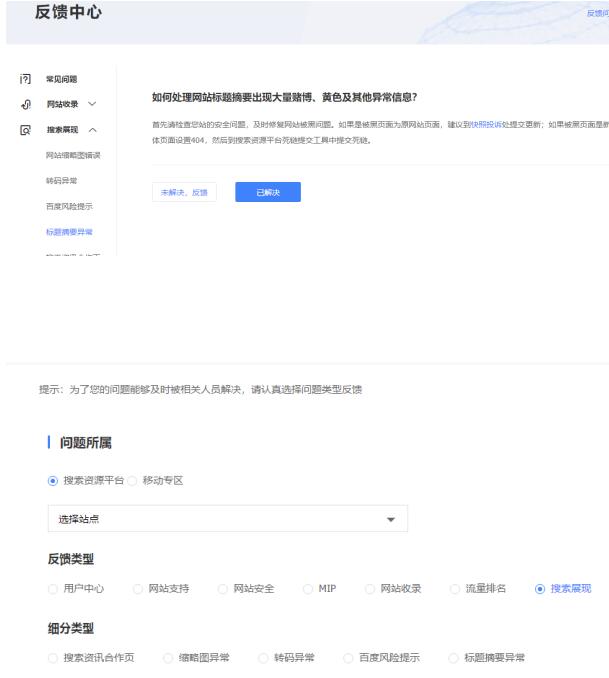Select the 搜索资源平台 radio option

[55, 480]
